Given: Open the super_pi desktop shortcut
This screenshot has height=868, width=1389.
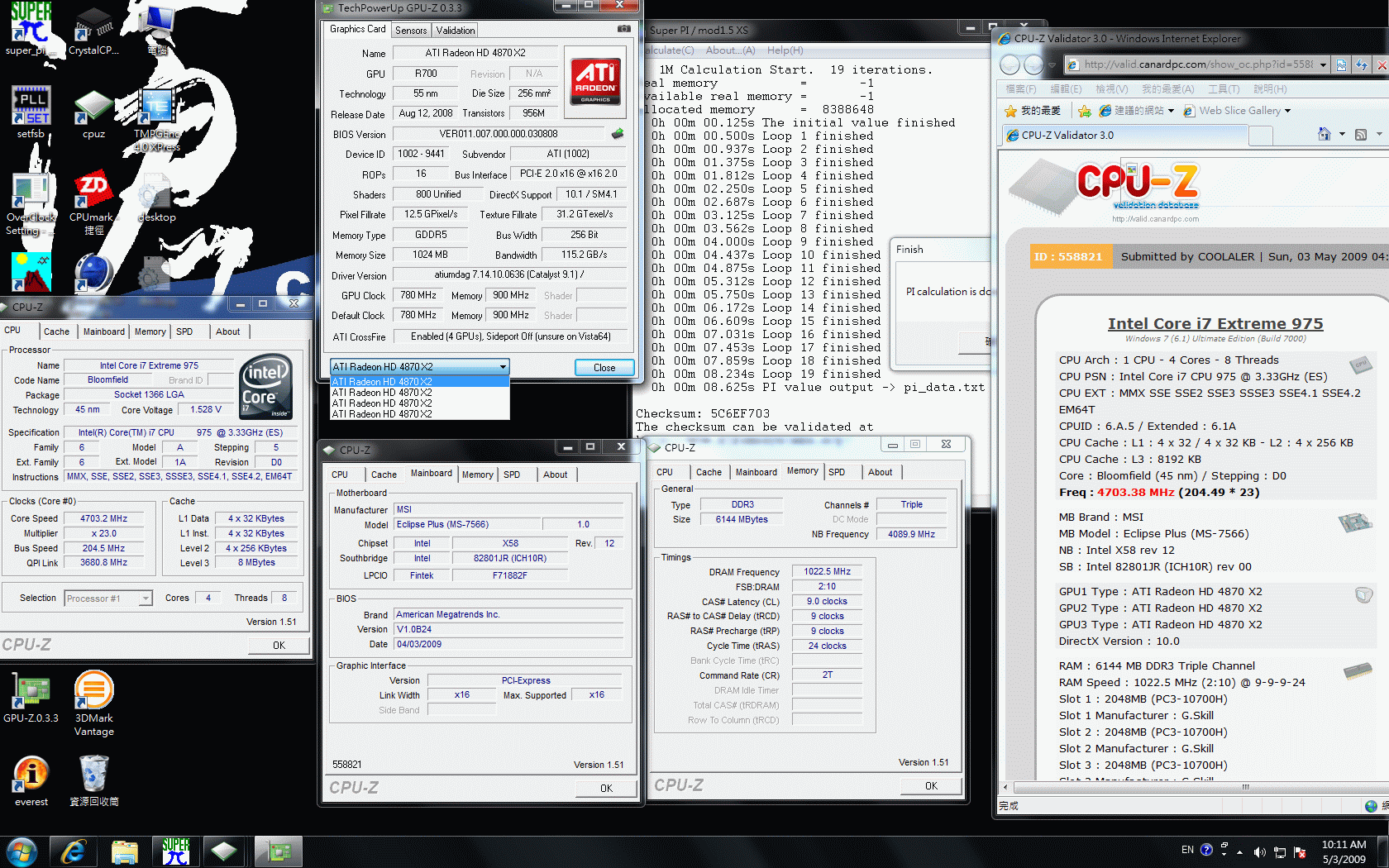Looking at the screenshot, I should tap(31, 29).
